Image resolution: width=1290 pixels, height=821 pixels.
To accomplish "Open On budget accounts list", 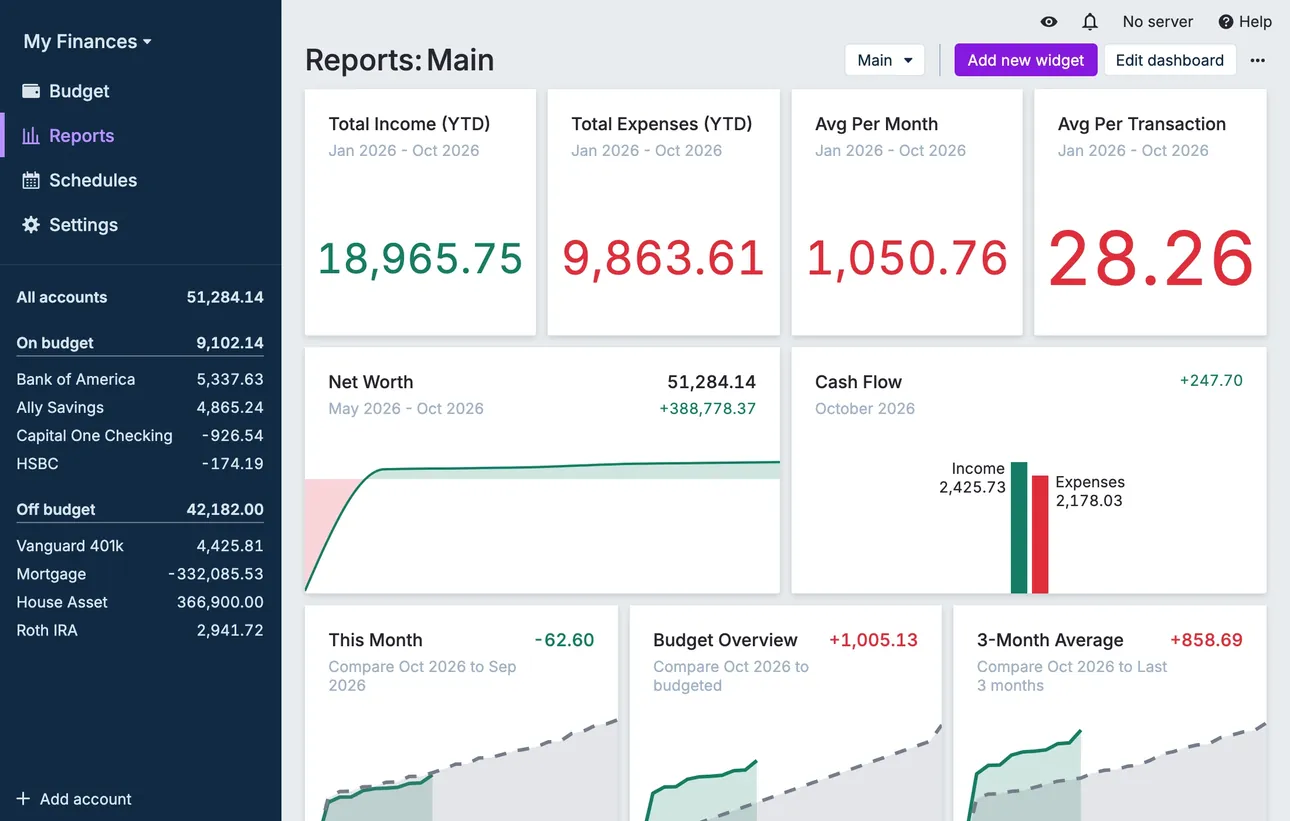I will tap(140, 343).
